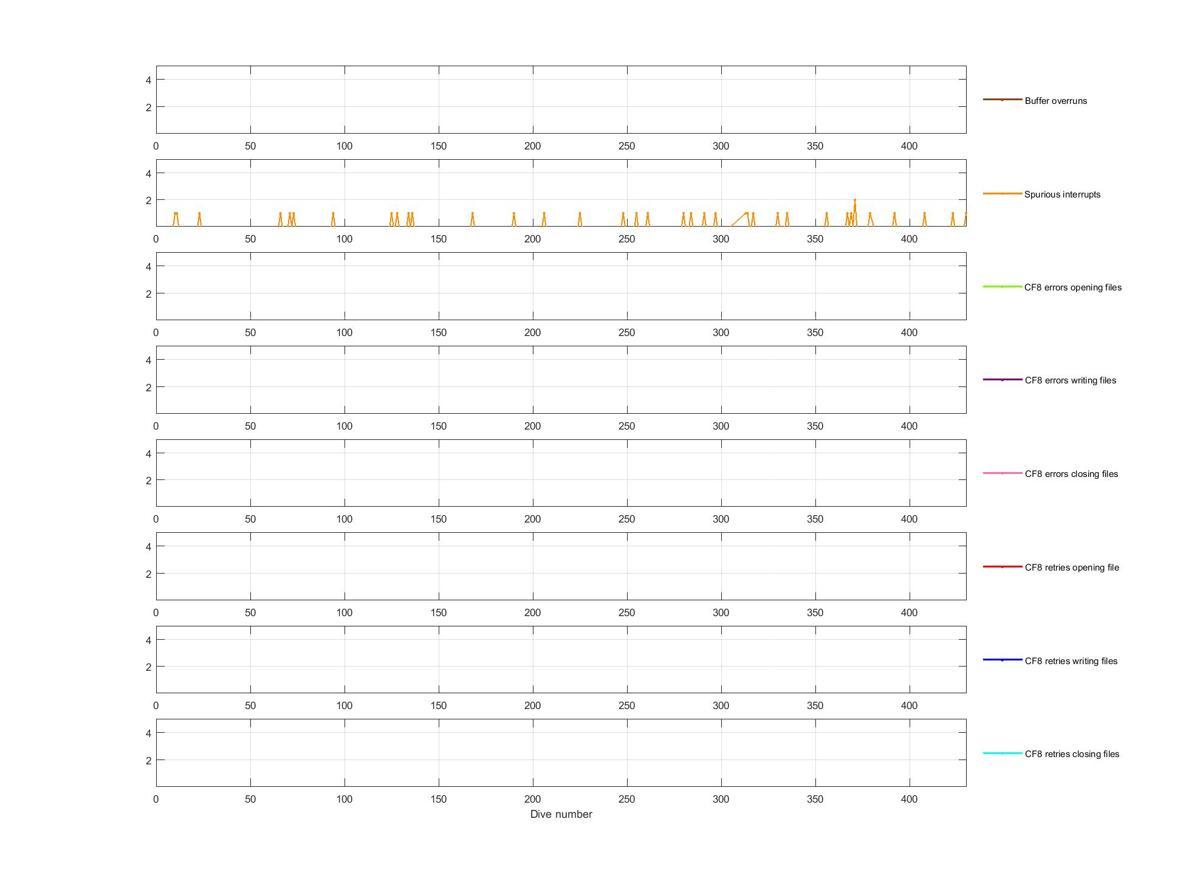Screen dimensions: 1200x885
Task: Click the Spurious interrupts legend label
Action: [1062, 194]
